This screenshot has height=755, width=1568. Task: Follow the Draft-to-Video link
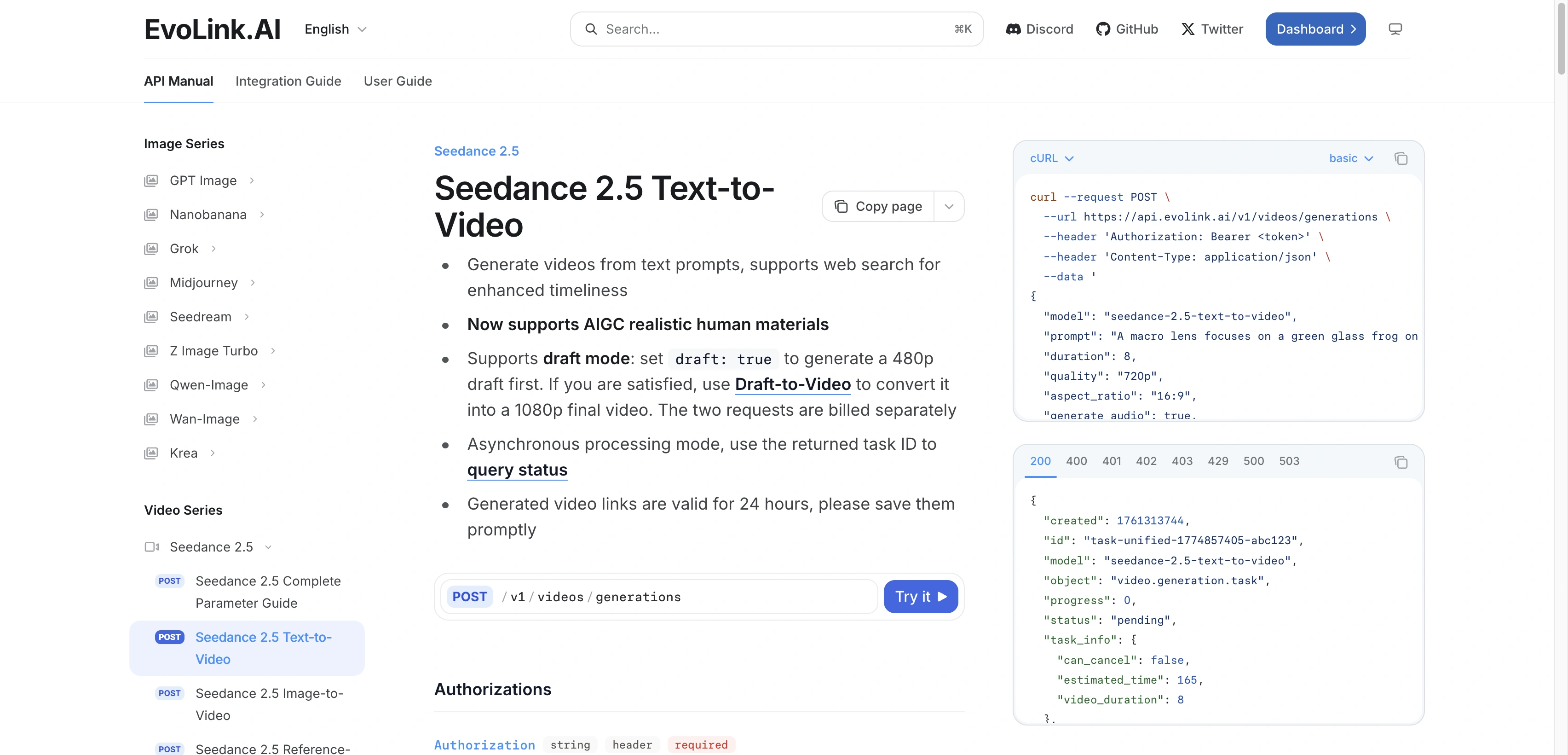pos(793,384)
